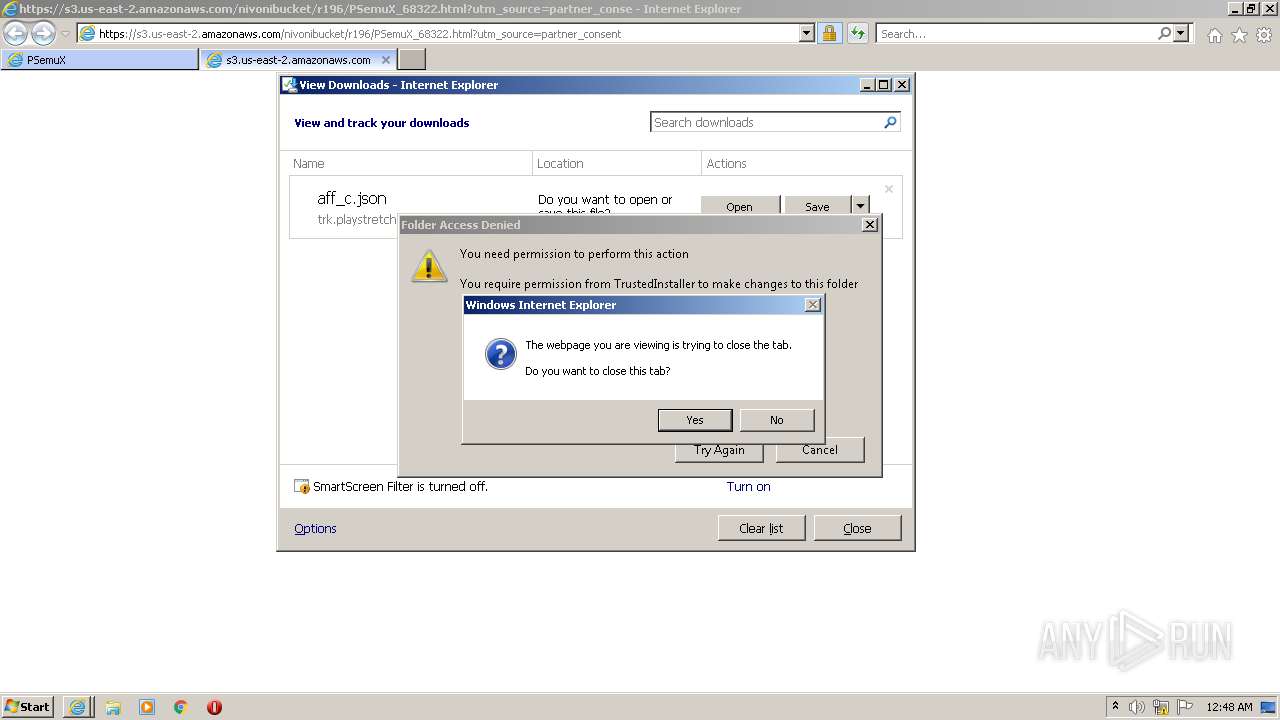Click the volume speaker tray icon
1280x720 pixels.
pyautogui.click(x=1137, y=706)
